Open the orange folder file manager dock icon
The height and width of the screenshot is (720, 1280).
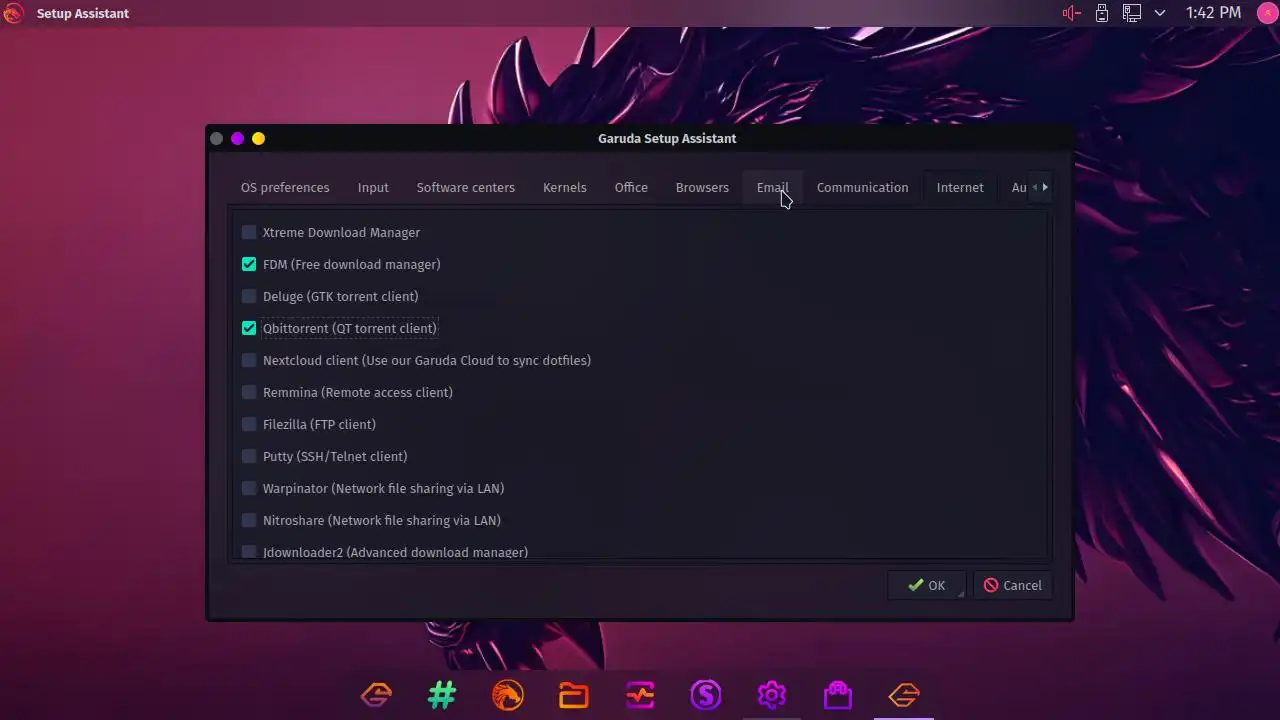click(x=573, y=694)
